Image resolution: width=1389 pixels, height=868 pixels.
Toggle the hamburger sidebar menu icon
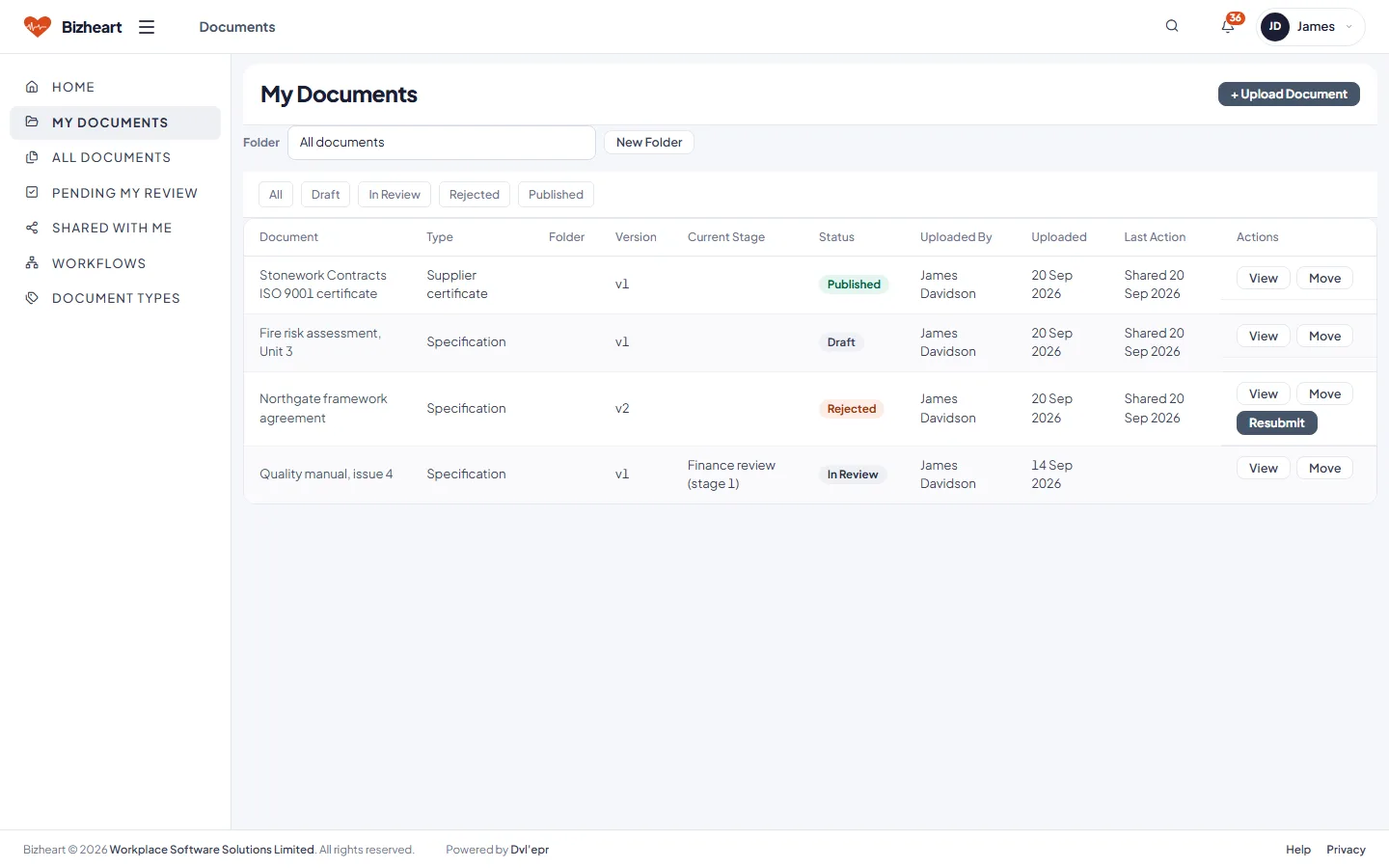147,27
